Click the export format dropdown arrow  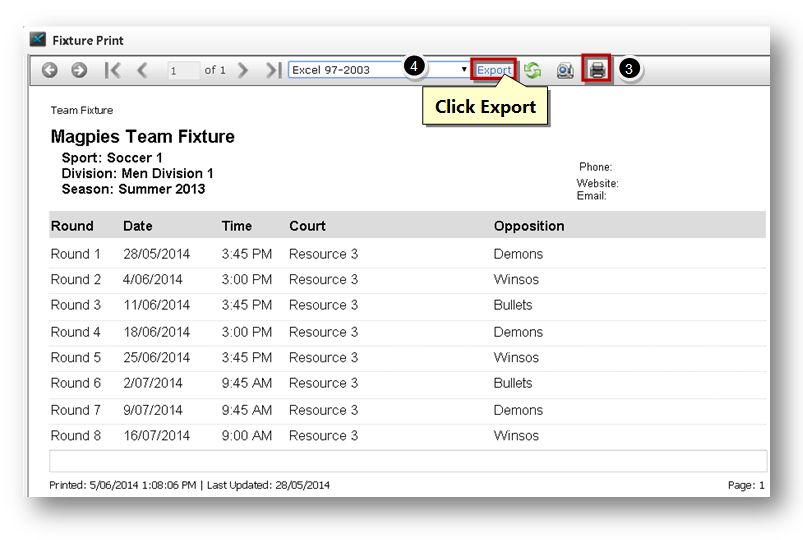point(464,69)
